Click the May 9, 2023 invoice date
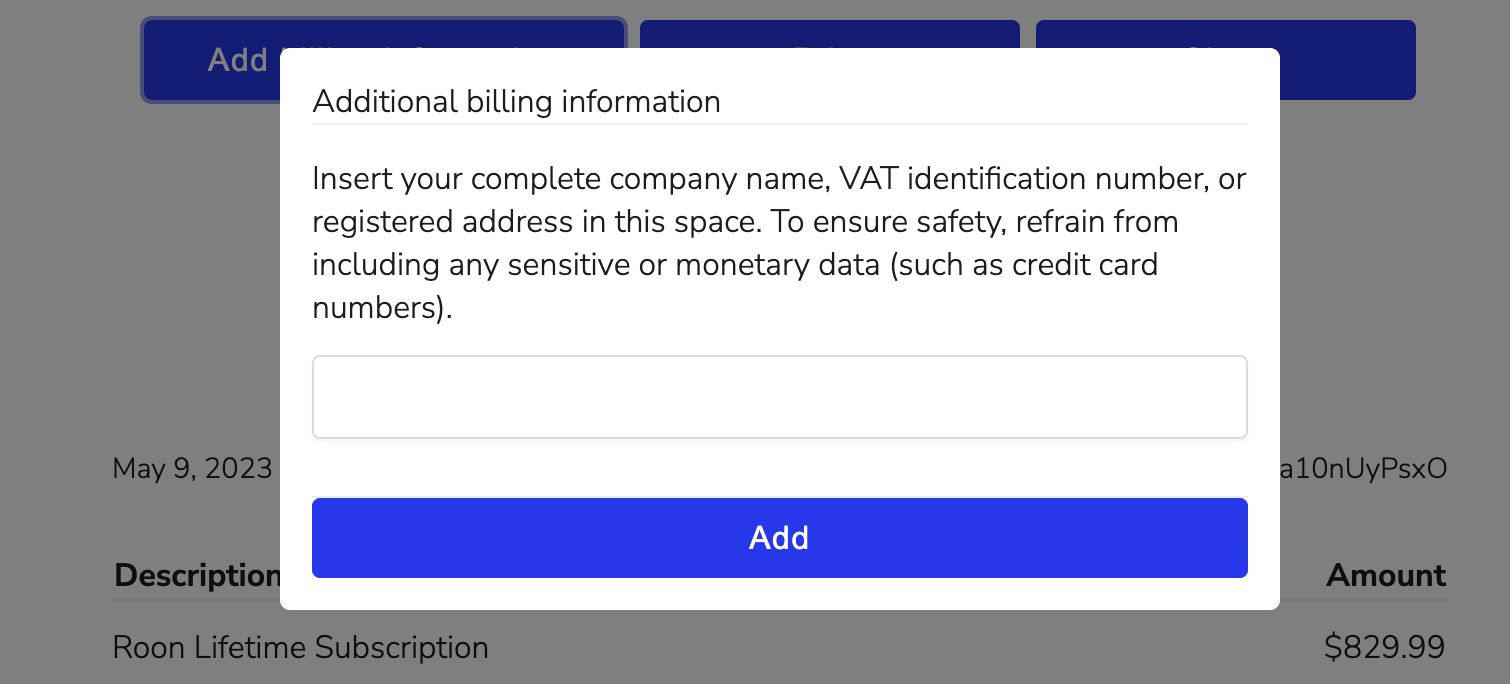Image resolution: width=1510 pixels, height=684 pixels. click(x=192, y=468)
